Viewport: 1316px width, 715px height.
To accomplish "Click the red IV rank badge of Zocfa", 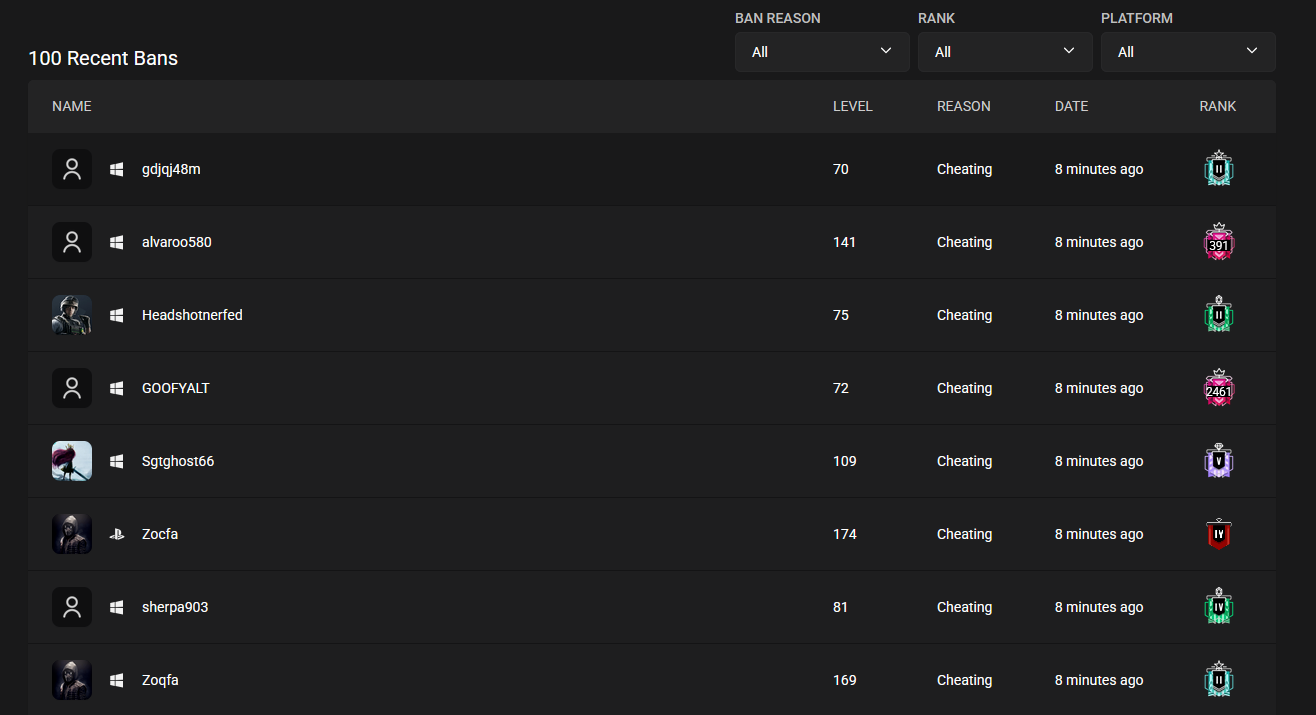I will (x=1219, y=534).
